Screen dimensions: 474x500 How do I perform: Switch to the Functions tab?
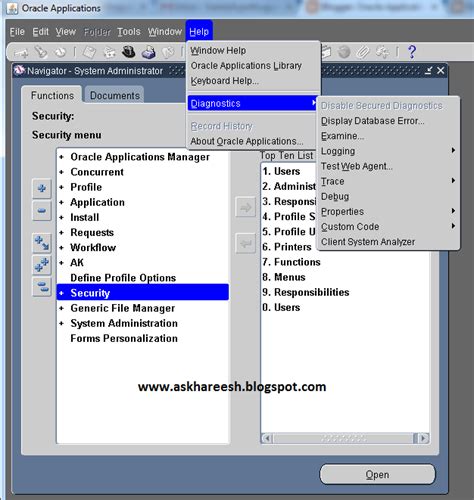[52, 95]
